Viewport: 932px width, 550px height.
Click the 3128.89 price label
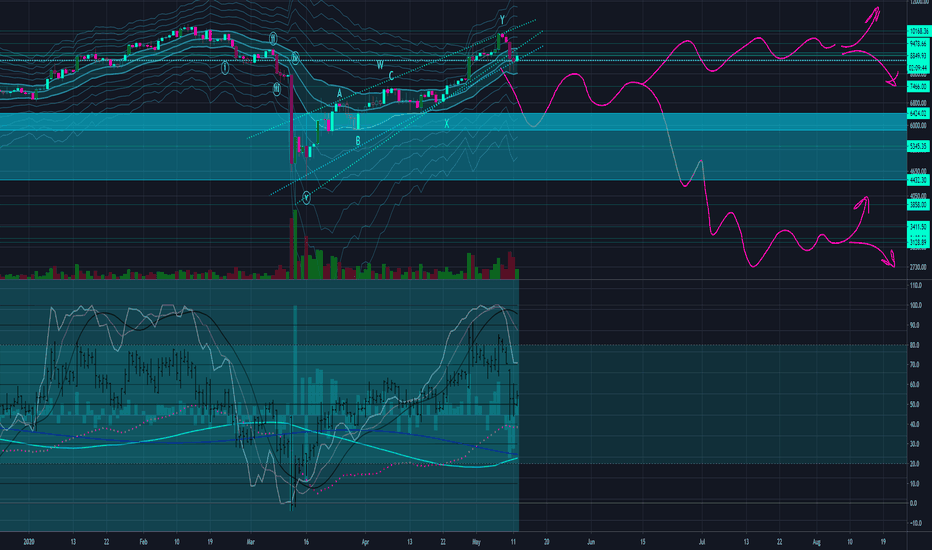(918, 242)
